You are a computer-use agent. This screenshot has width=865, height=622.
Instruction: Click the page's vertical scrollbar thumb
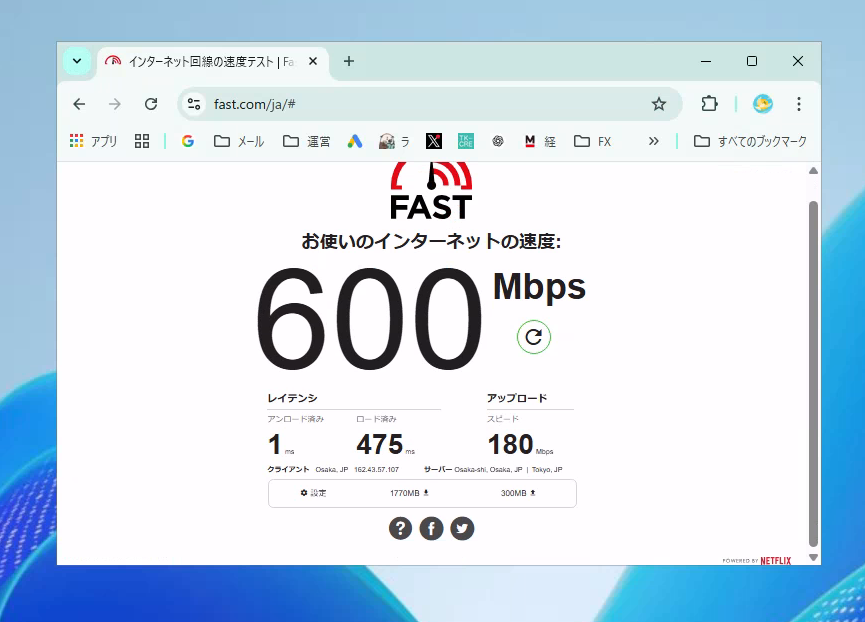pyautogui.click(x=813, y=370)
